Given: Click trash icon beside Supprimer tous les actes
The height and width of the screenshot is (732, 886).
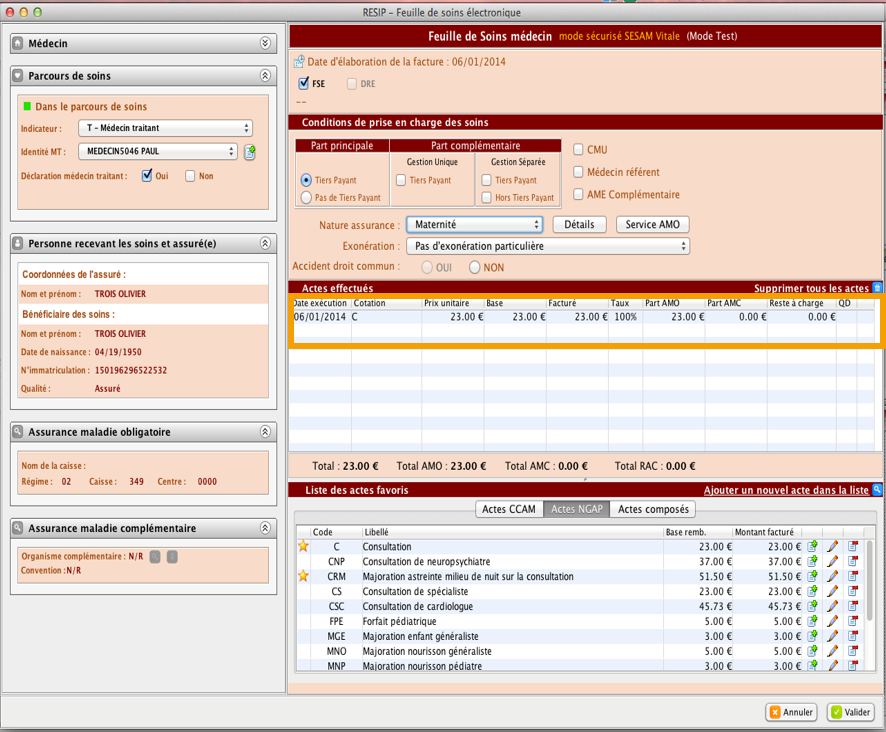Looking at the screenshot, I should tap(877, 288).
